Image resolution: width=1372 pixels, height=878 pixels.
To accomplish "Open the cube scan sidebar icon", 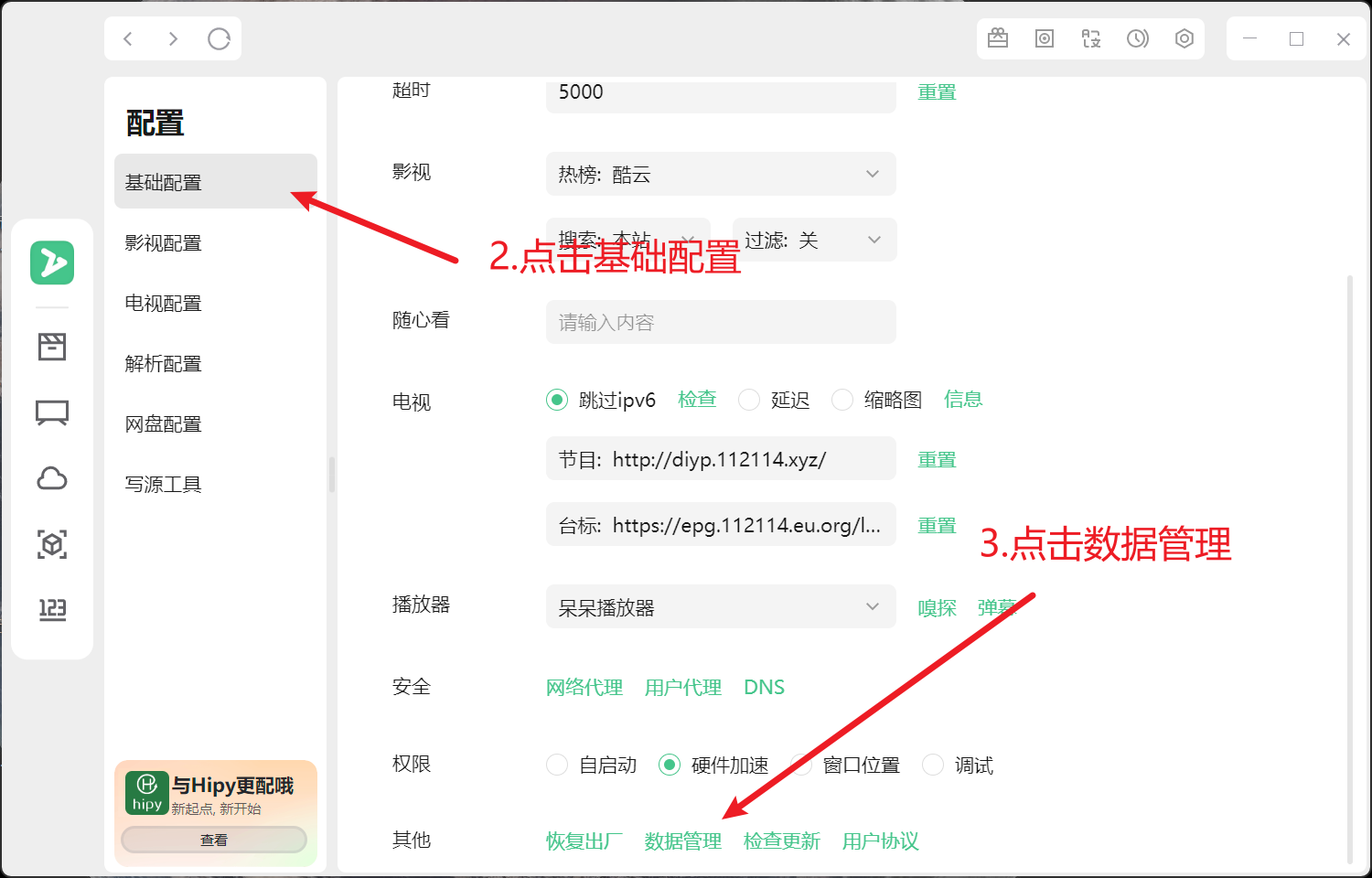I will tap(52, 544).
